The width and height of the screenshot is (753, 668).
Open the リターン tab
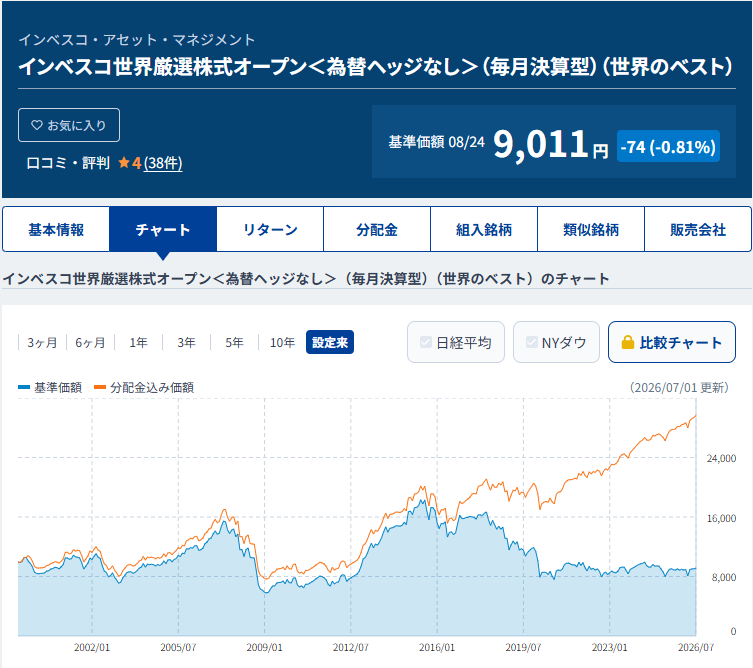click(x=270, y=229)
